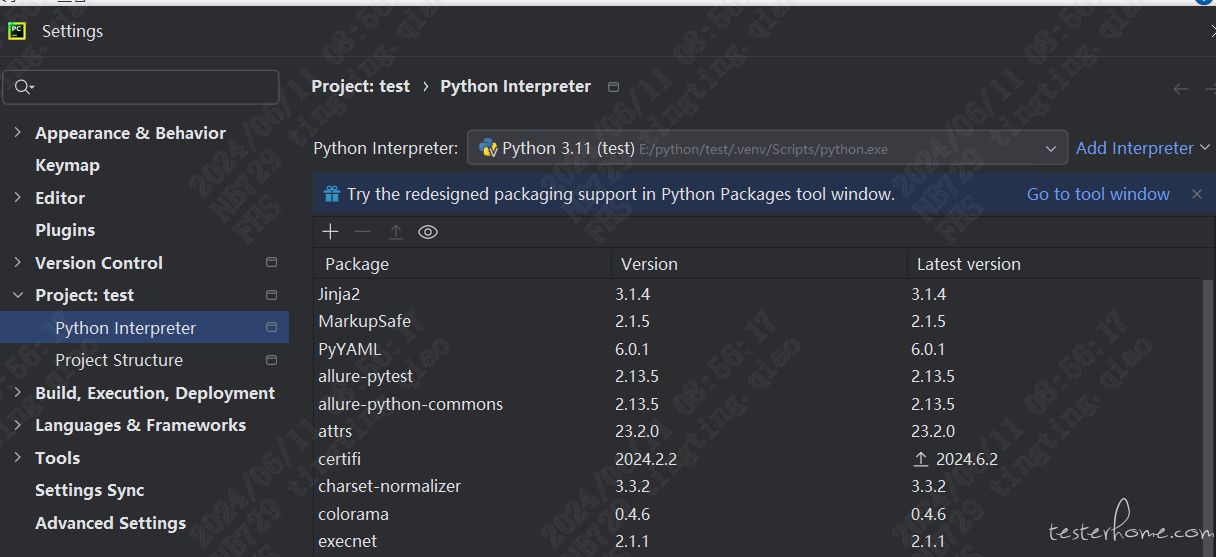Click the minus icon to uninstall package
This screenshot has height=557, width=1216.
[363, 232]
